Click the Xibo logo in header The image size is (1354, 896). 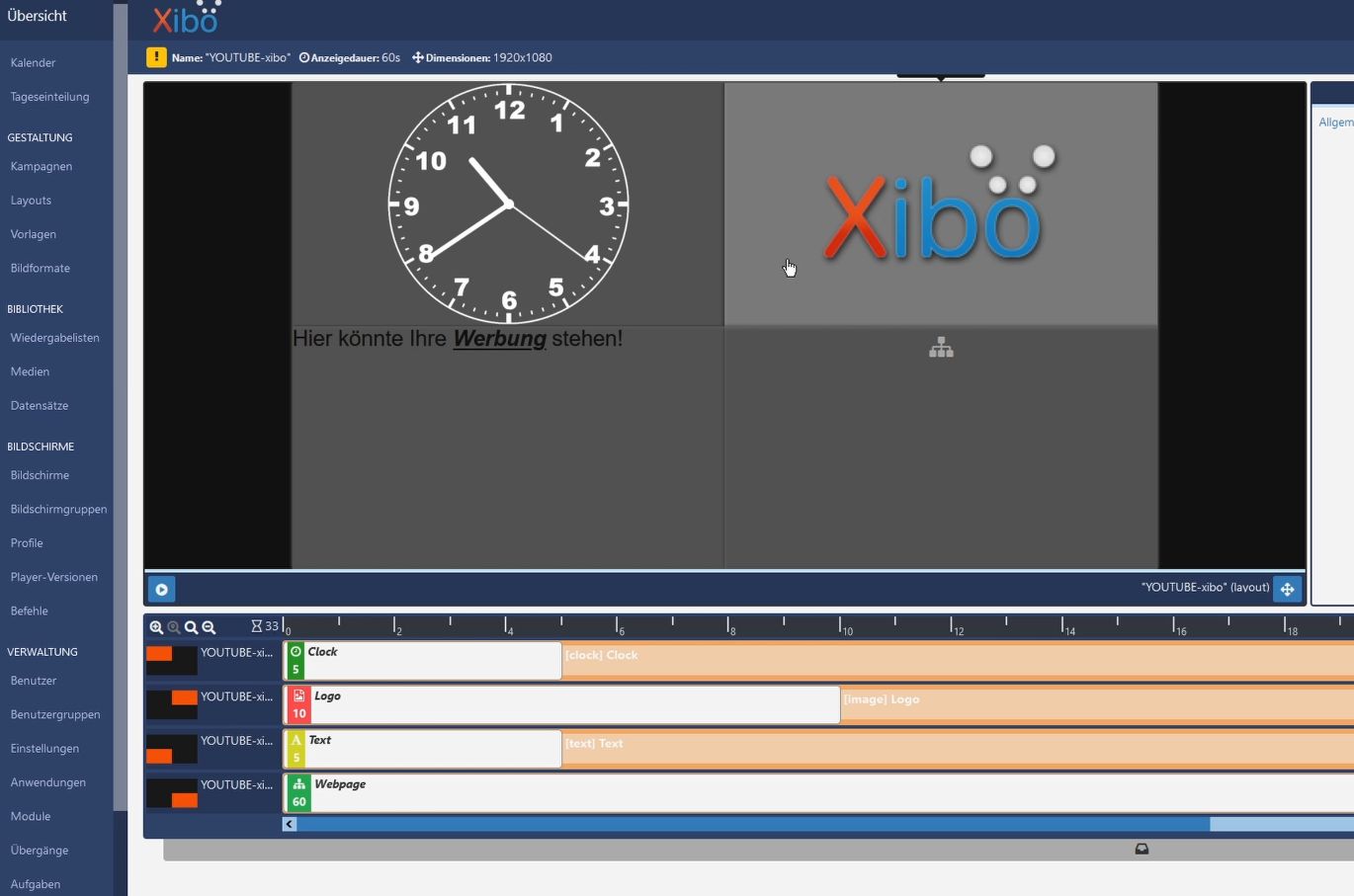pos(186,17)
